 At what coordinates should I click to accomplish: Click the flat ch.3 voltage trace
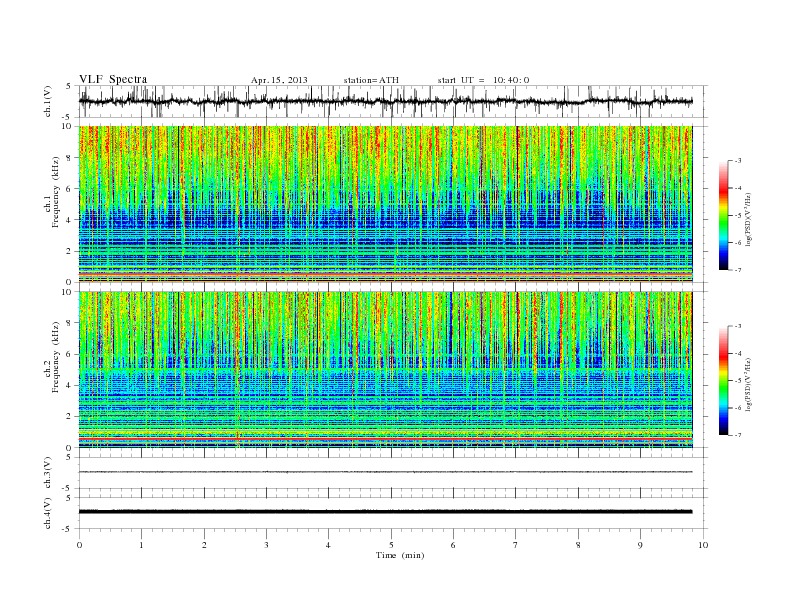click(x=386, y=472)
